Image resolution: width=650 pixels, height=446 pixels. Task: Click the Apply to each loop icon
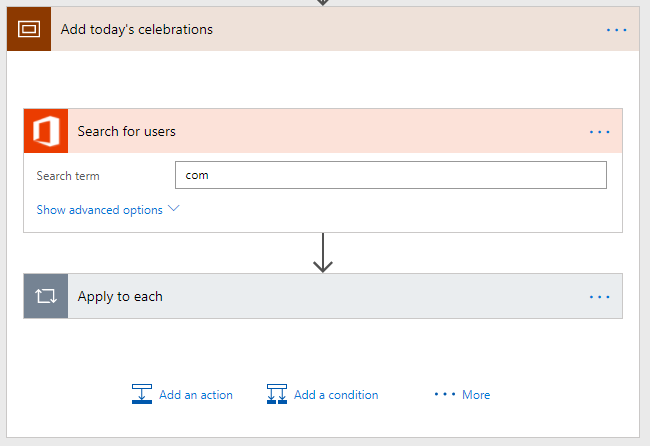(46, 296)
